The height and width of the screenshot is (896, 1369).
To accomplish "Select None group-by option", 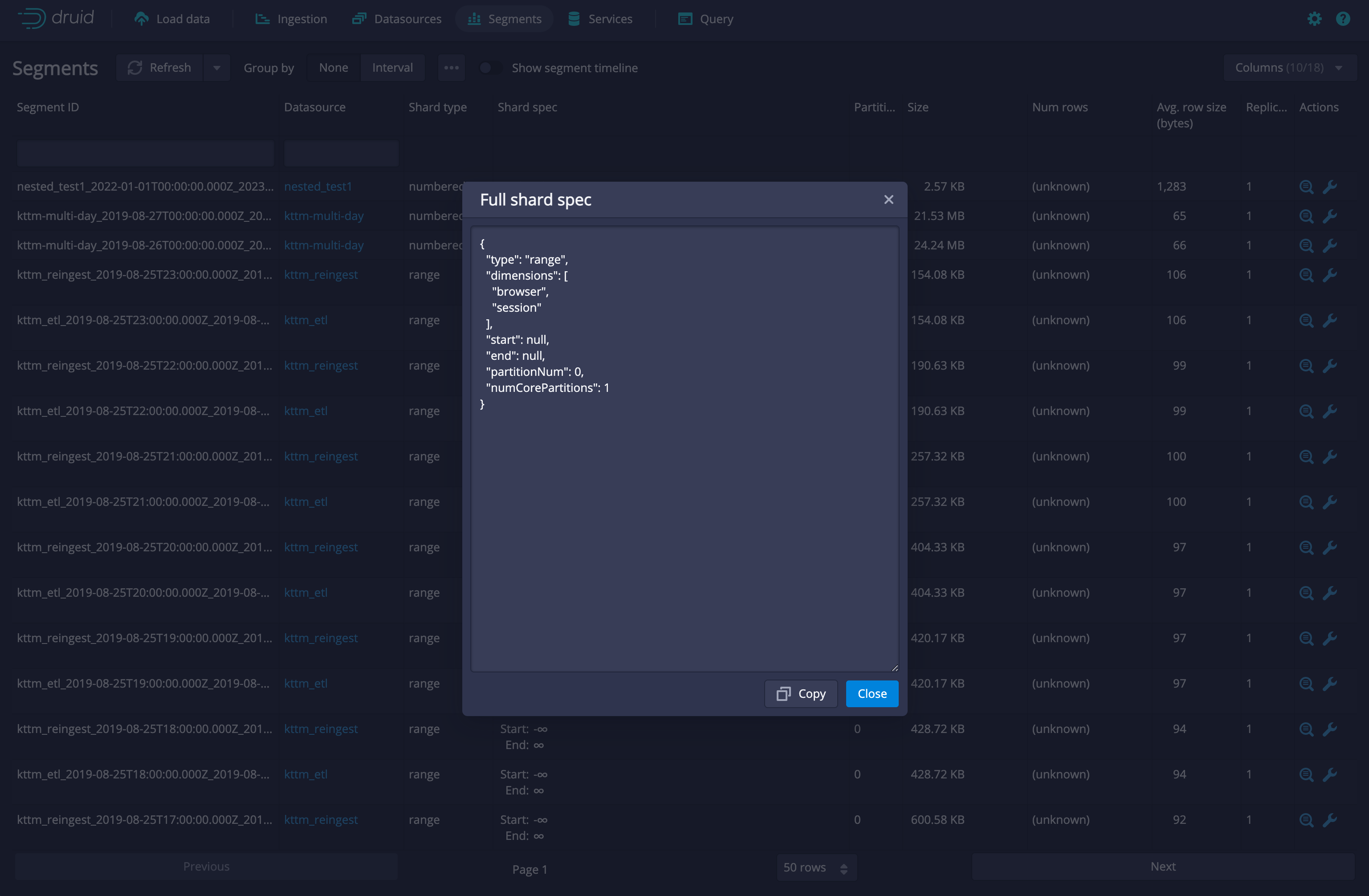I will click(x=334, y=68).
